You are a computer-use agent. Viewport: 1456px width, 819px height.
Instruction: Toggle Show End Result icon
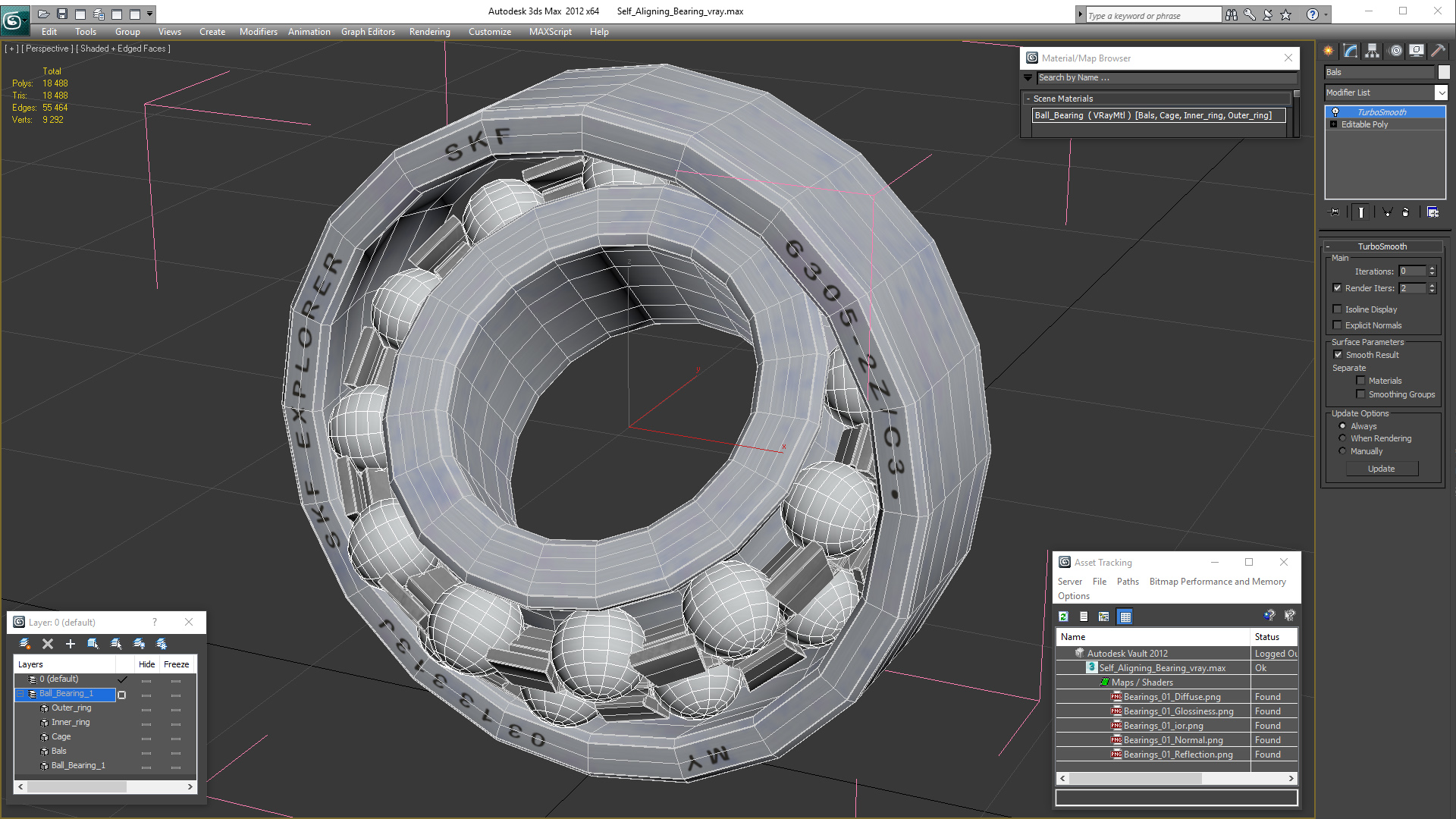[x=1361, y=212]
